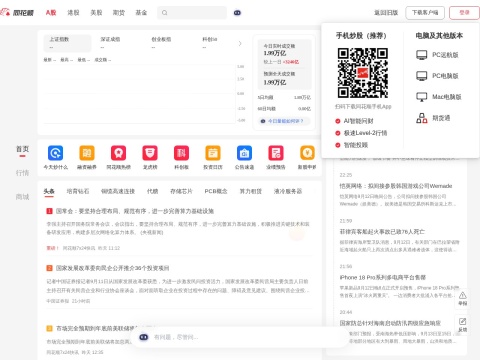
Task: Open the 同花顺热榜 medal icon
Action: click(x=118, y=153)
